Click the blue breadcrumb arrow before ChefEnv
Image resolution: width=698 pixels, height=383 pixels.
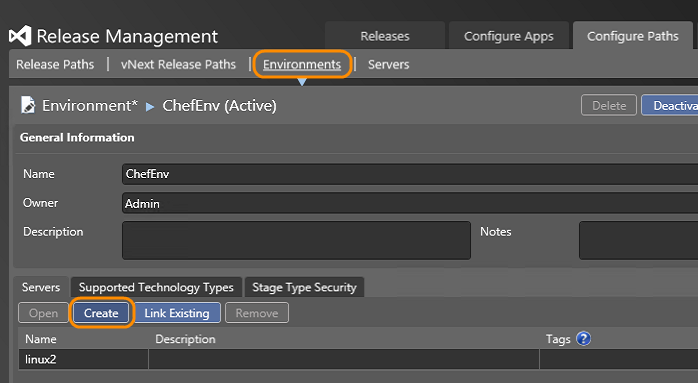pos(150,107)
